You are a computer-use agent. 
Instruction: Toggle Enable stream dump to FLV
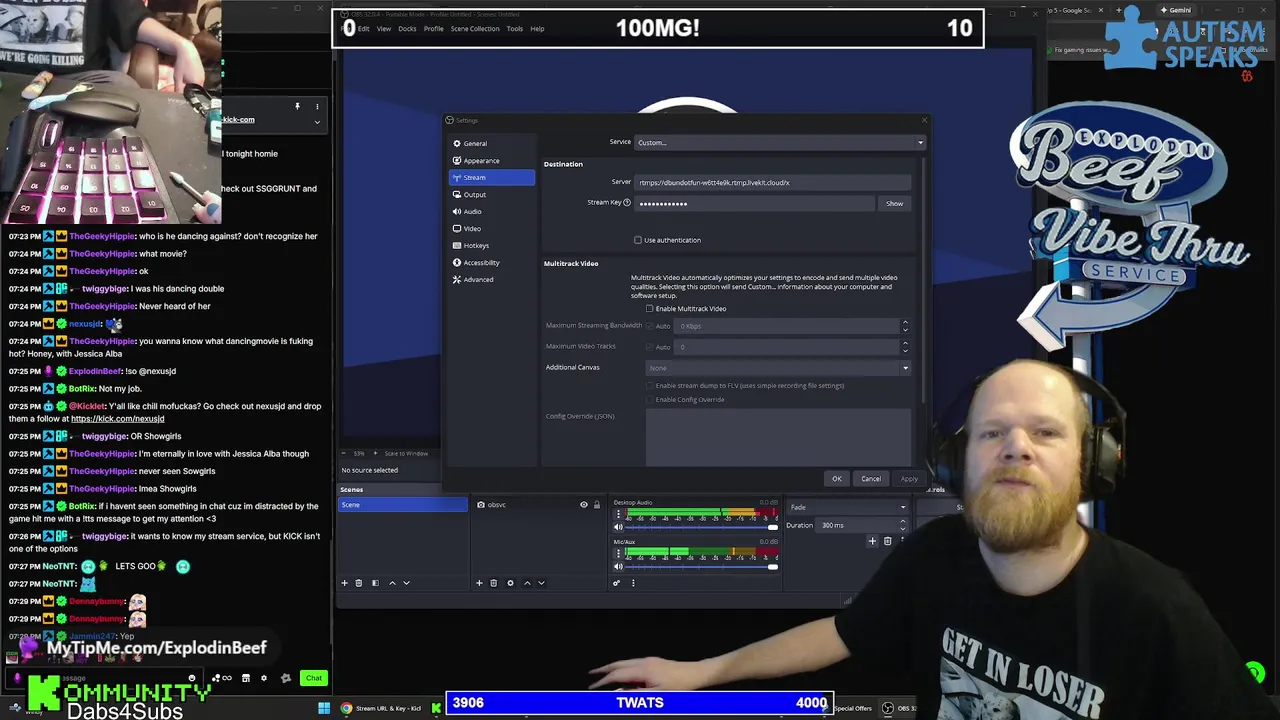click(649, 385)
